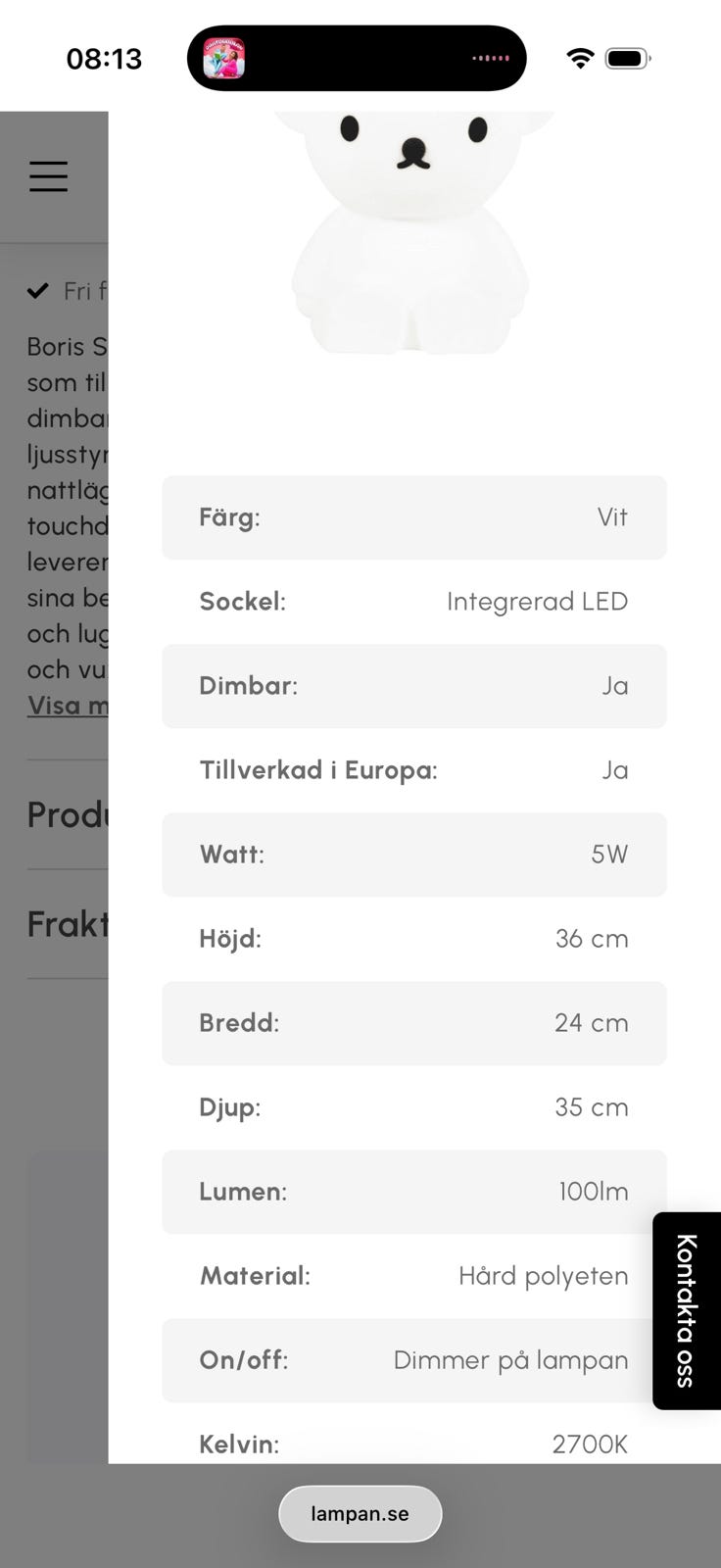Tap the battery status icon

click(627, 59)
